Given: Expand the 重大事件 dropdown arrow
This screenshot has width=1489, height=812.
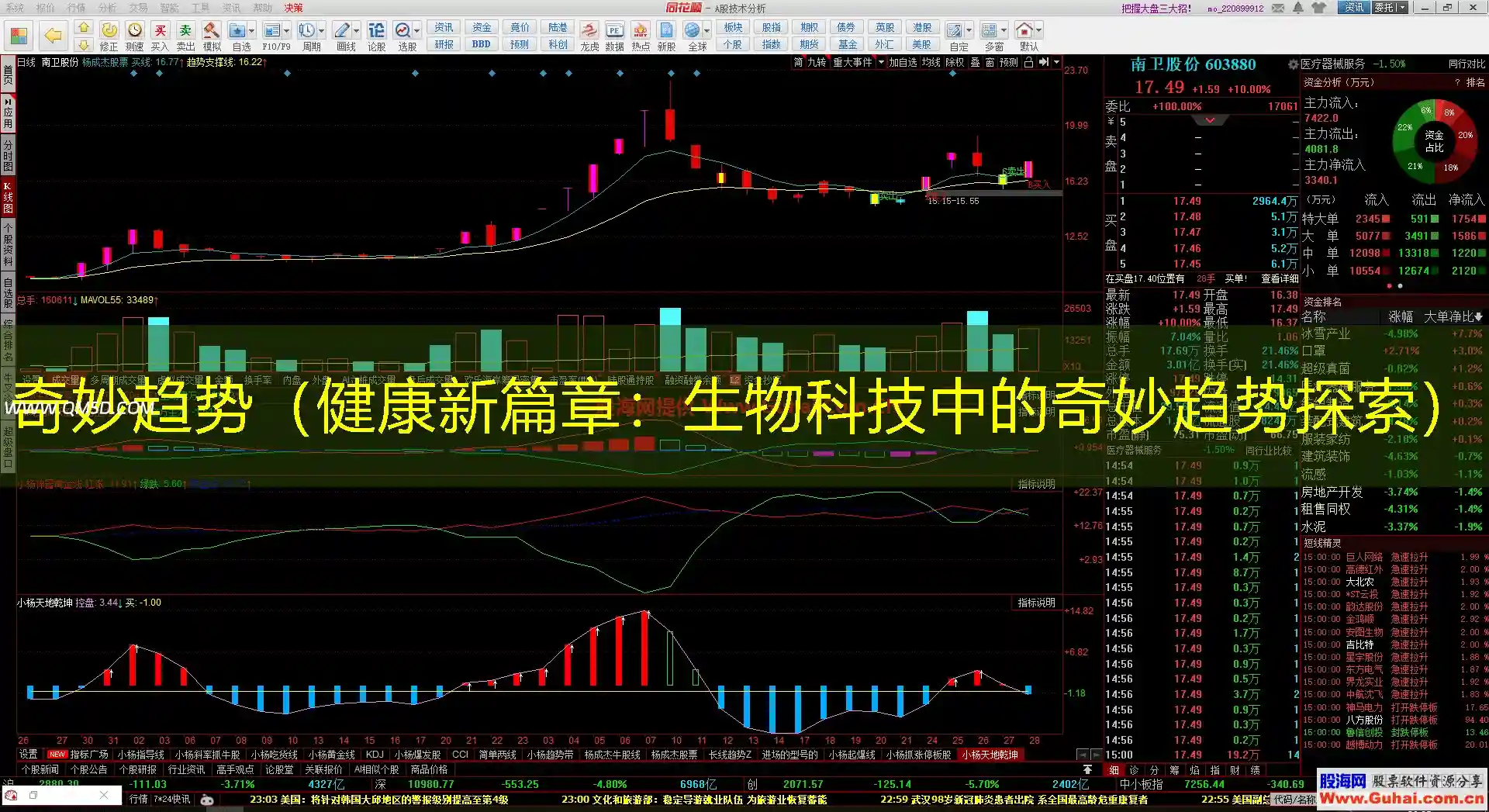Looking at the screenshot, I should coord(880,62).
